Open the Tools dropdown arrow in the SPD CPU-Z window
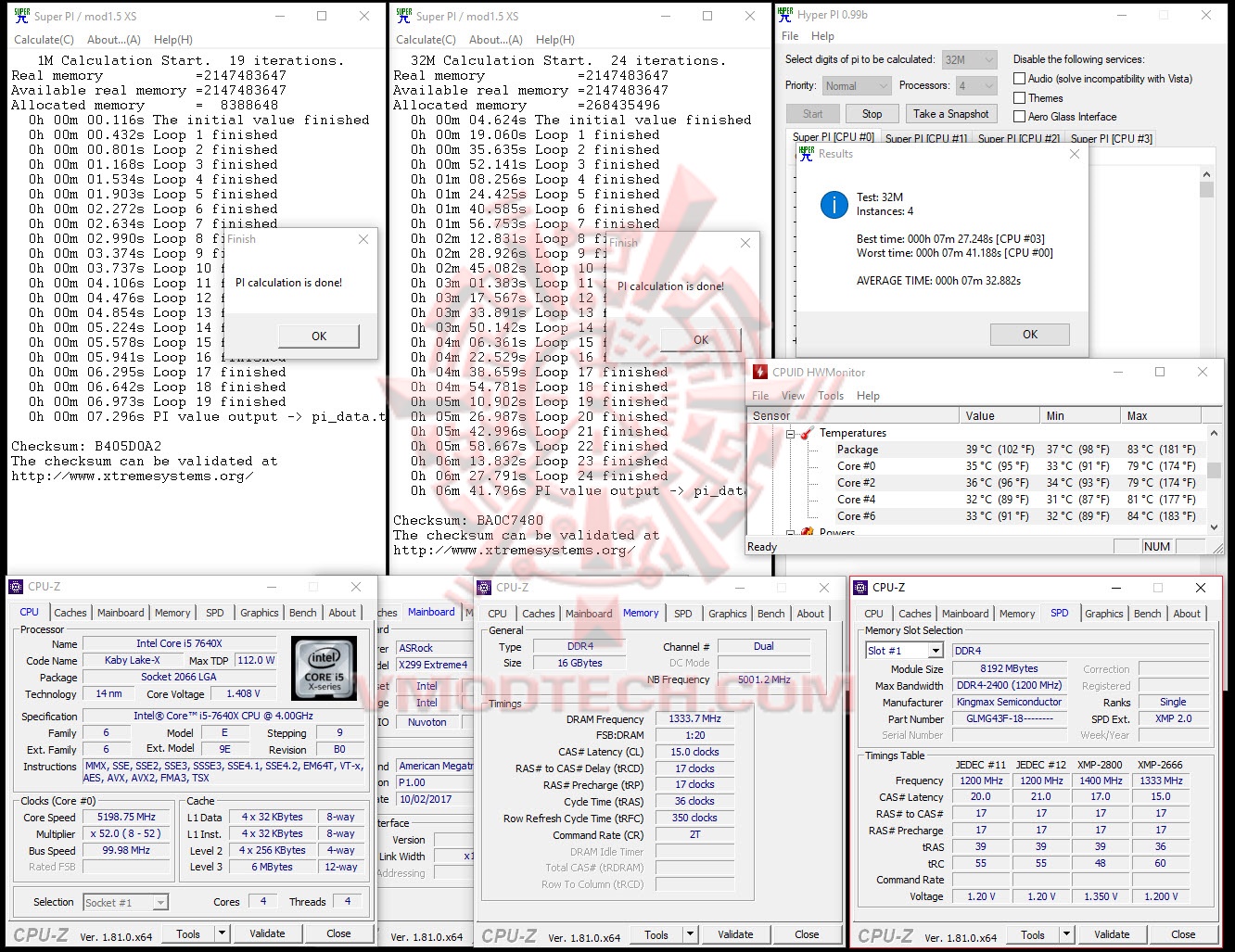 (1067, 934)
